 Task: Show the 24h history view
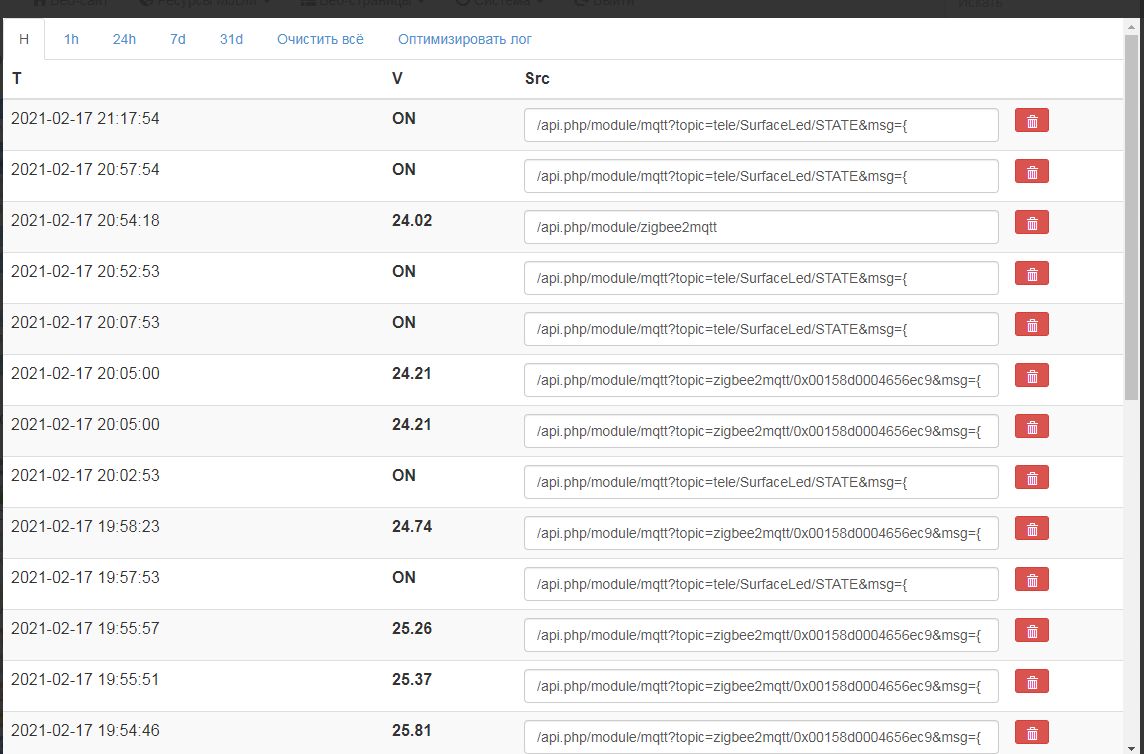124,40
